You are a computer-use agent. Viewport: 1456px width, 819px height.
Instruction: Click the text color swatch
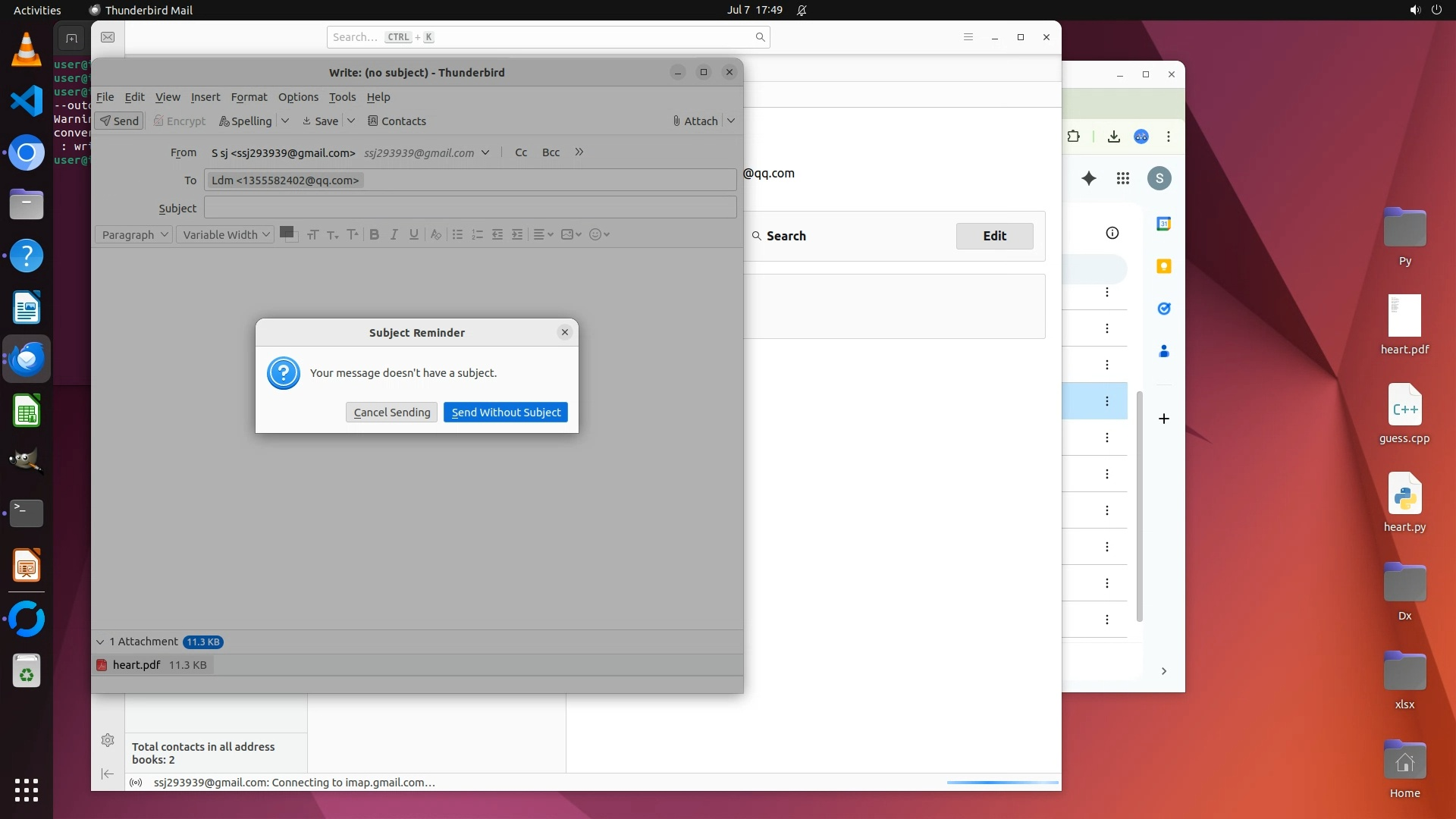(287, 233)
